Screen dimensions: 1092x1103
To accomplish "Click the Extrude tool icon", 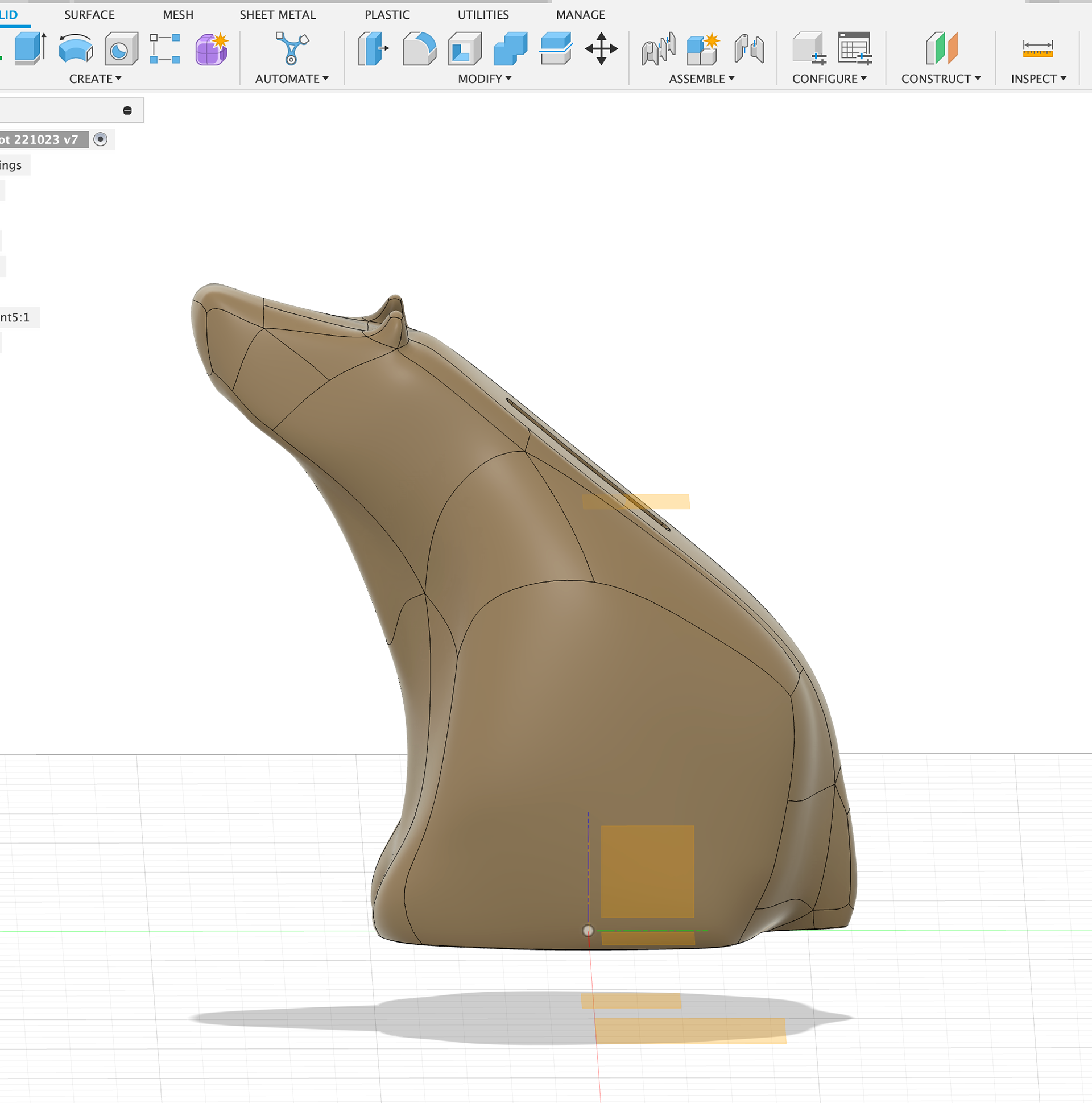I will (x=30, y=48).
